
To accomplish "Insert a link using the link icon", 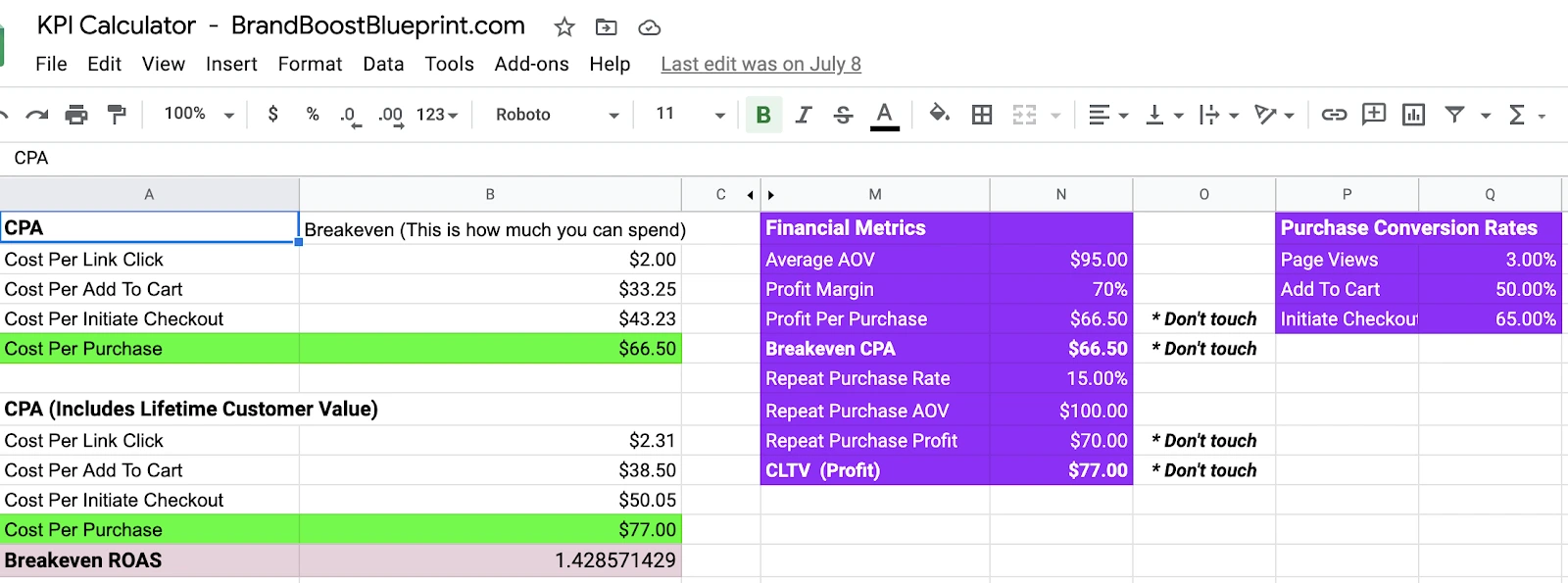I will pos(1334,115).
